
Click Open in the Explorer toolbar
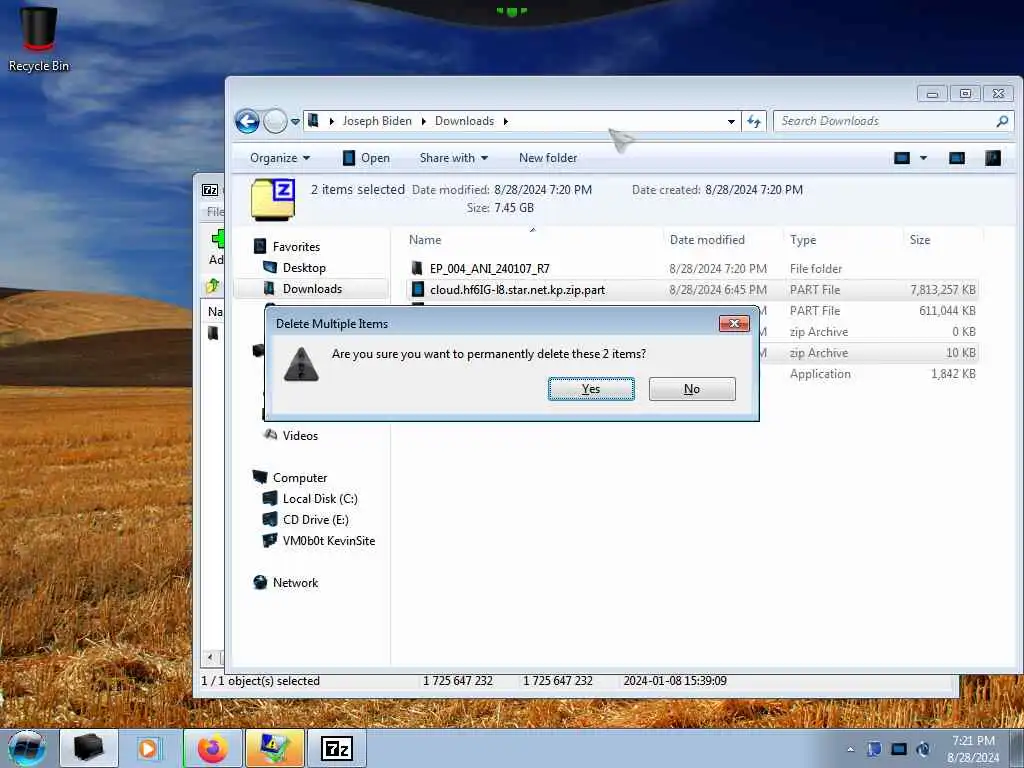pos(366,158)
